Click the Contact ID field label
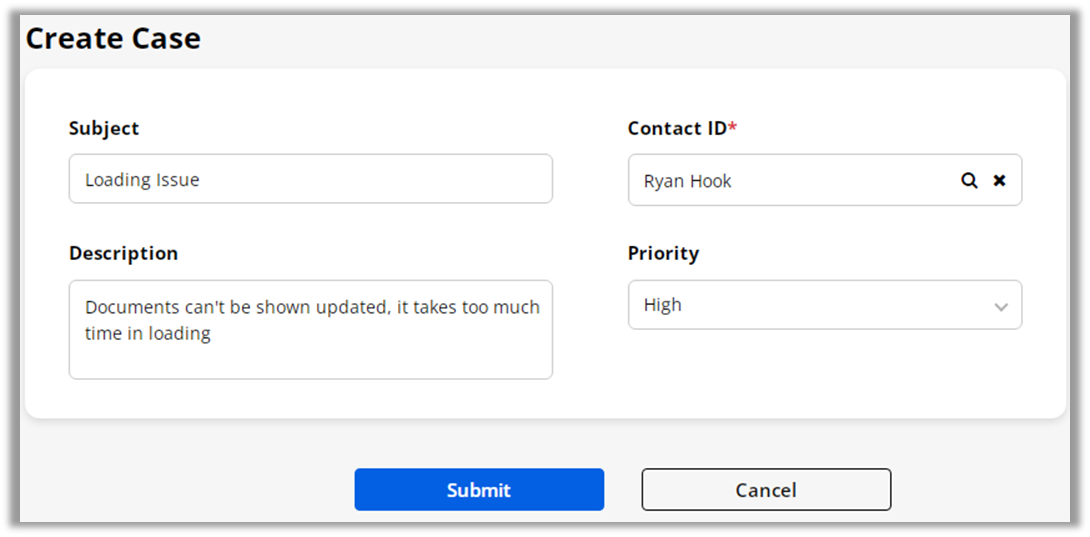 (x=677, y=129)
